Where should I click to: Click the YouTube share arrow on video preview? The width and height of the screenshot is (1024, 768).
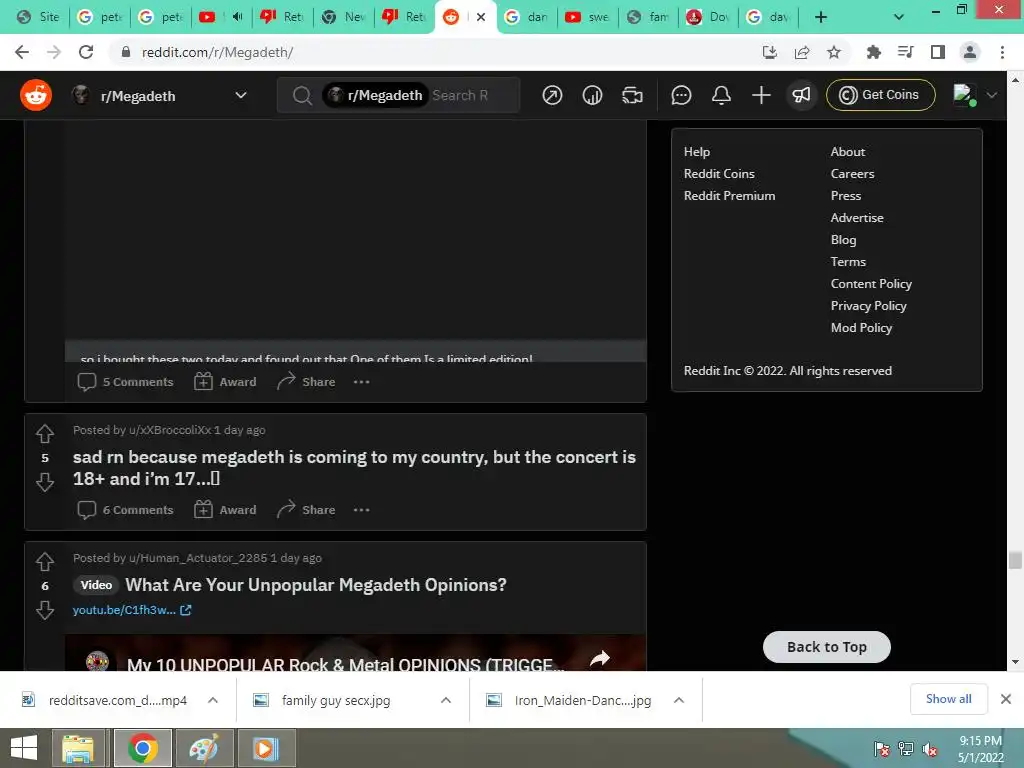click(x=600, y=658)
